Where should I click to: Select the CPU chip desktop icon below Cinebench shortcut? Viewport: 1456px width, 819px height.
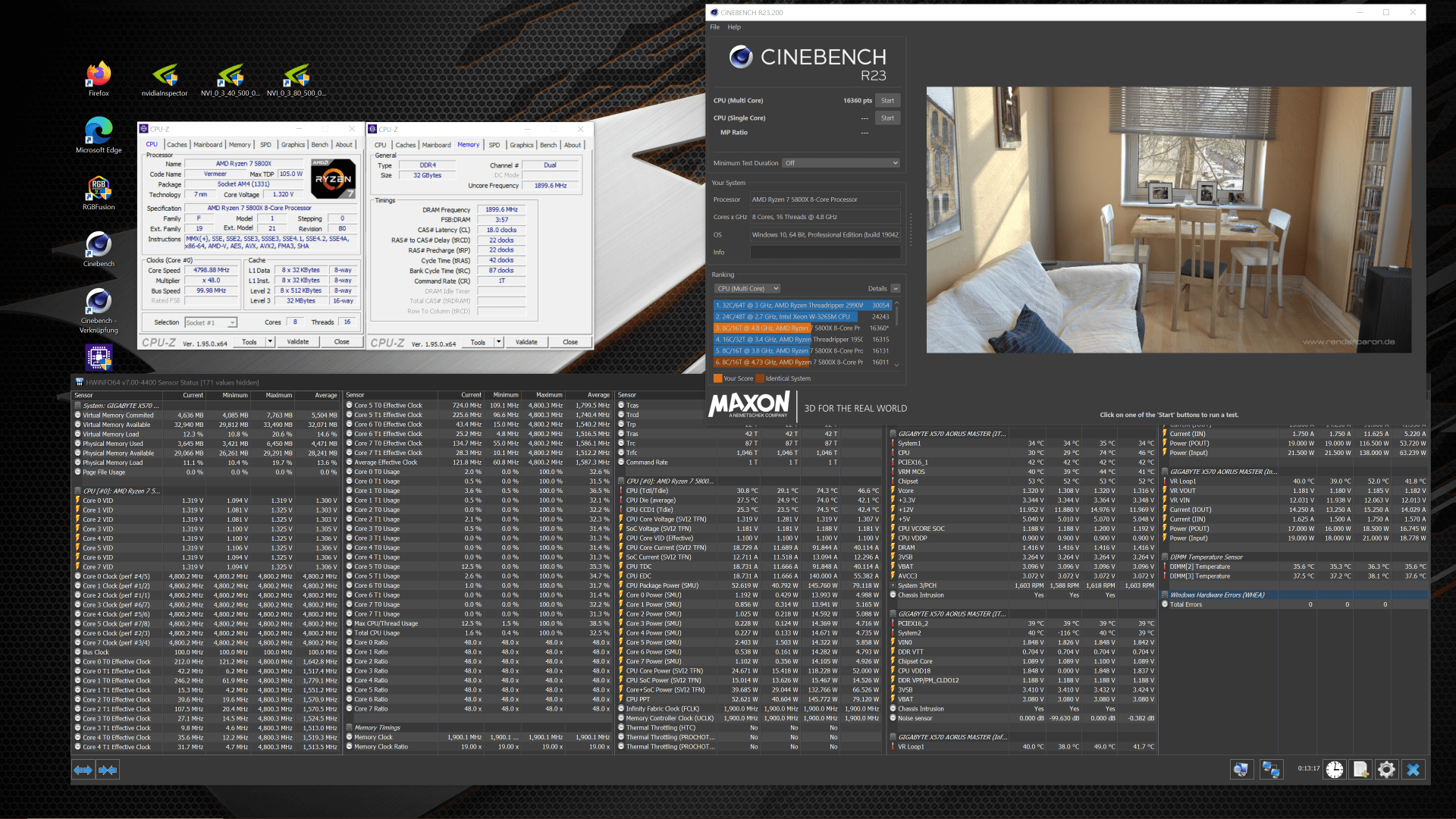pyautogui.click(x=99, y=356)
